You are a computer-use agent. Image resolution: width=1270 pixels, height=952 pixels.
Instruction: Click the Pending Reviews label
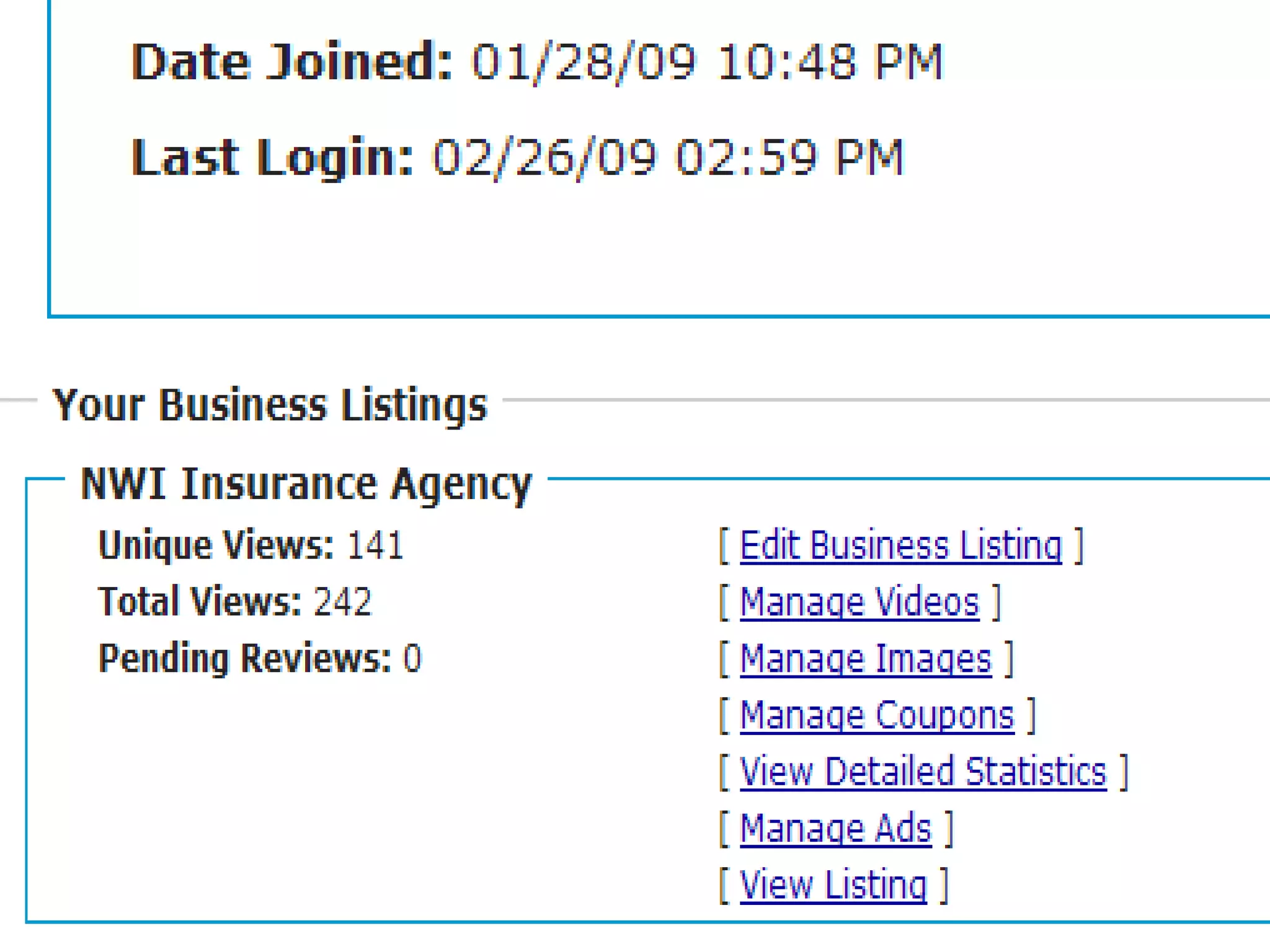click(245, 658)
